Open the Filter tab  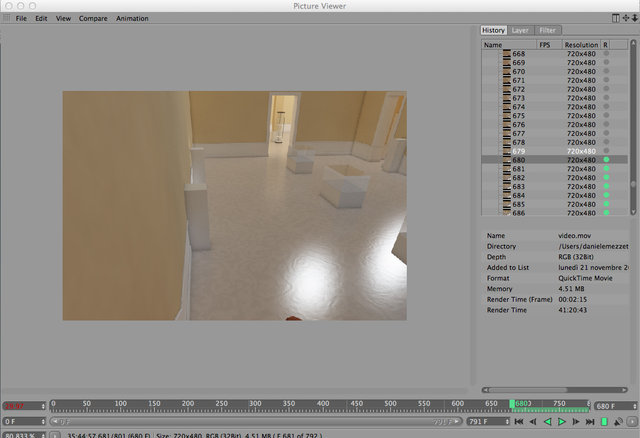pos(547,30)
